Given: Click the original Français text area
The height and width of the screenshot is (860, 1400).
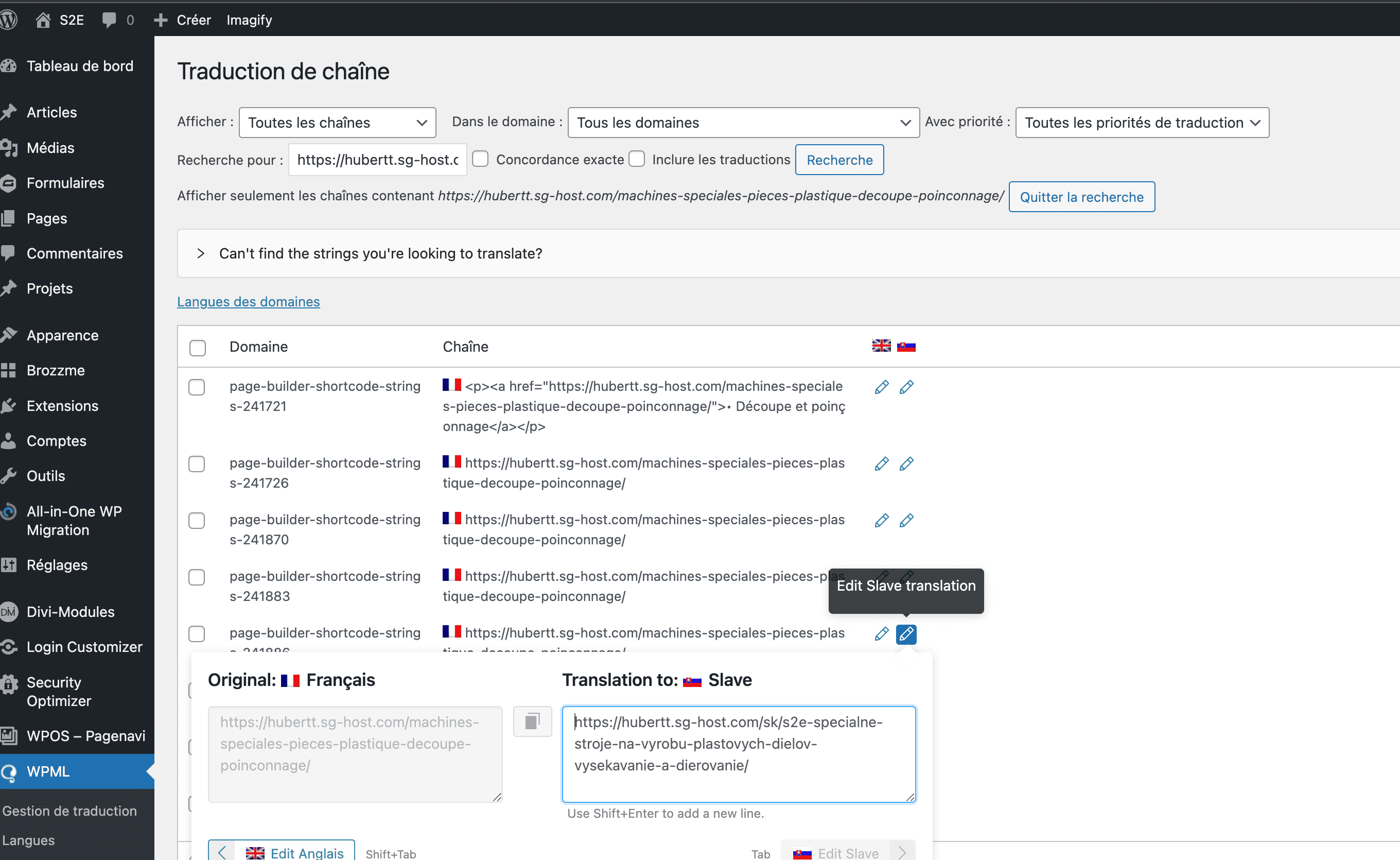Looking at the screenshot, I should [355, 754].
